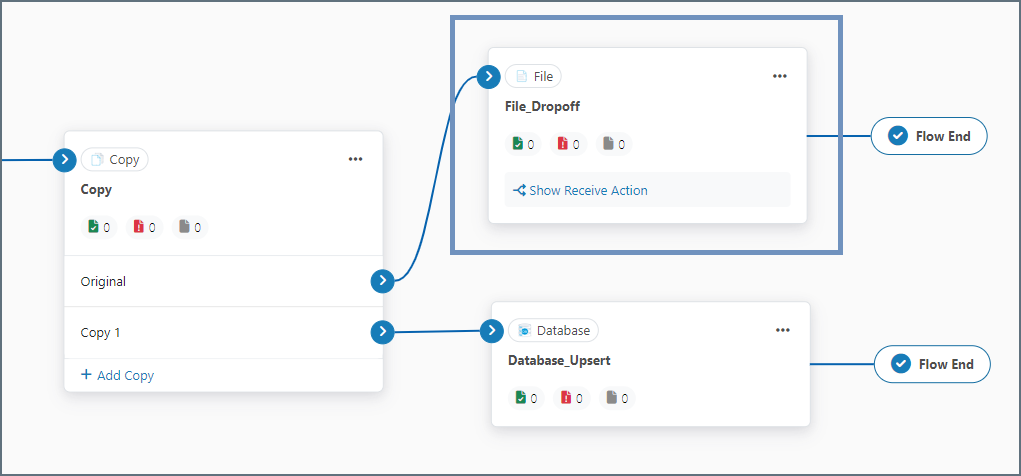This screenshot has height=476, width=1021.
Task: Click the Copy 1 output connector arrow
Action: coord(381,331)
